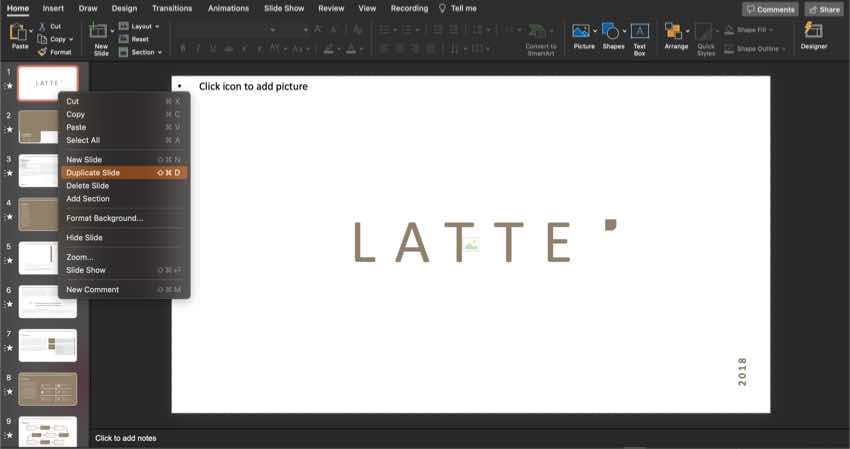
Task: Choose Duplicate Slide from context menu
Action: click(x=93, y=173)
